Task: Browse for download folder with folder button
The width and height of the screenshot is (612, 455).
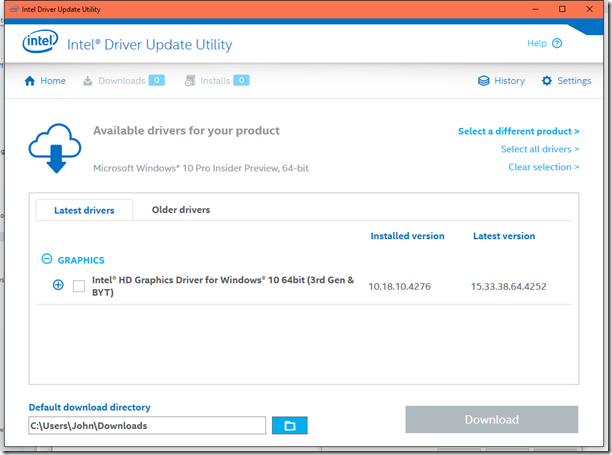Action: pos(290,425)
